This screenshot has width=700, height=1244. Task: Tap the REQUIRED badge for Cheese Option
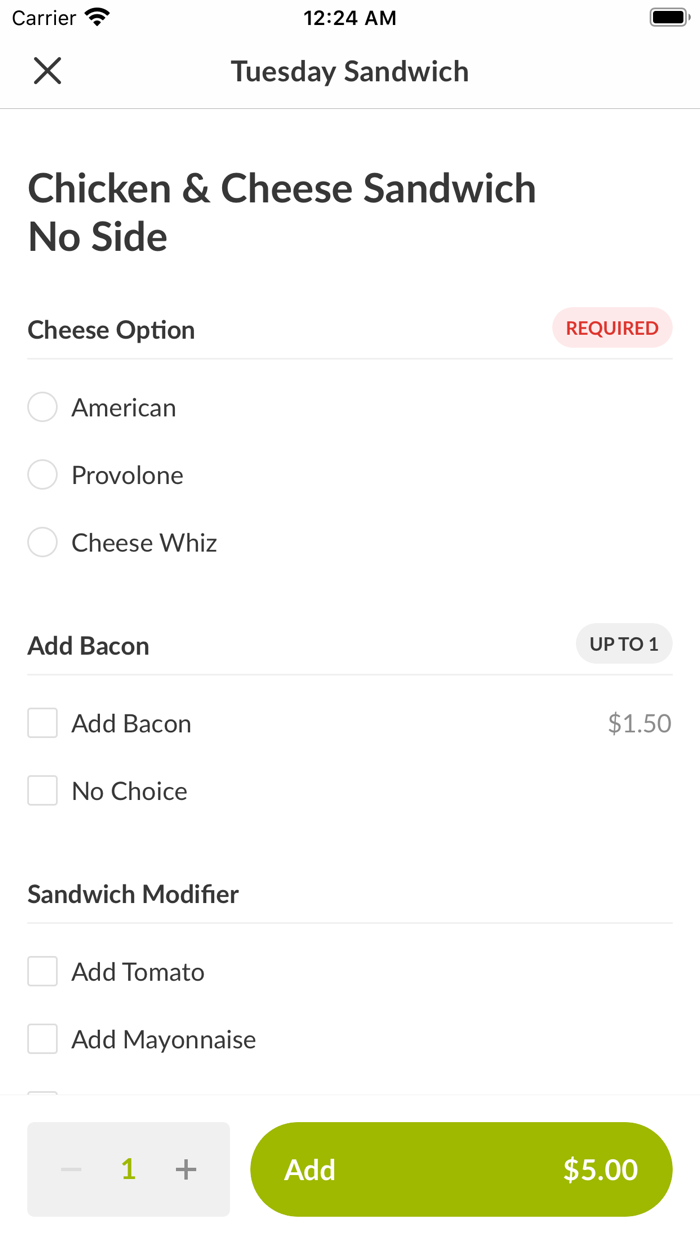point(612,328)
